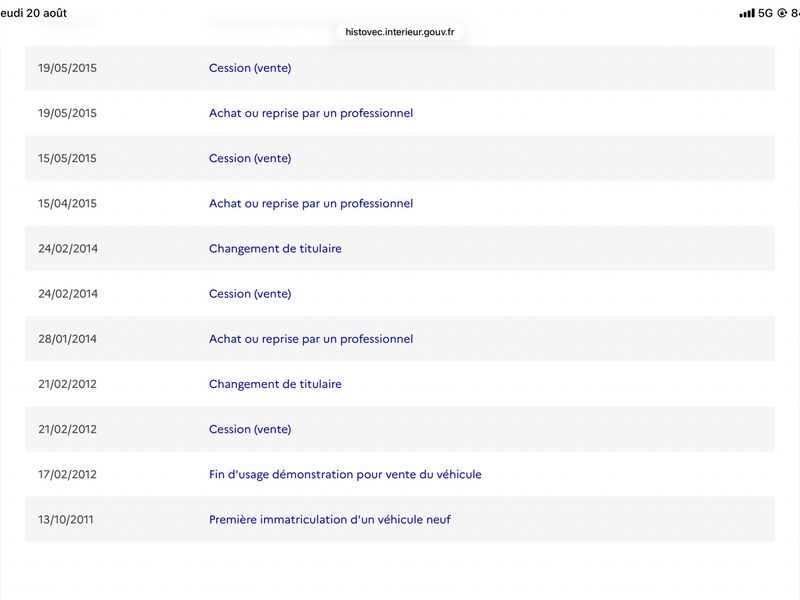Select 'Fin d'usage démonstration pour vente du véhicule'
Viewport: 800px width, 600px height.
tap(345, 474)
